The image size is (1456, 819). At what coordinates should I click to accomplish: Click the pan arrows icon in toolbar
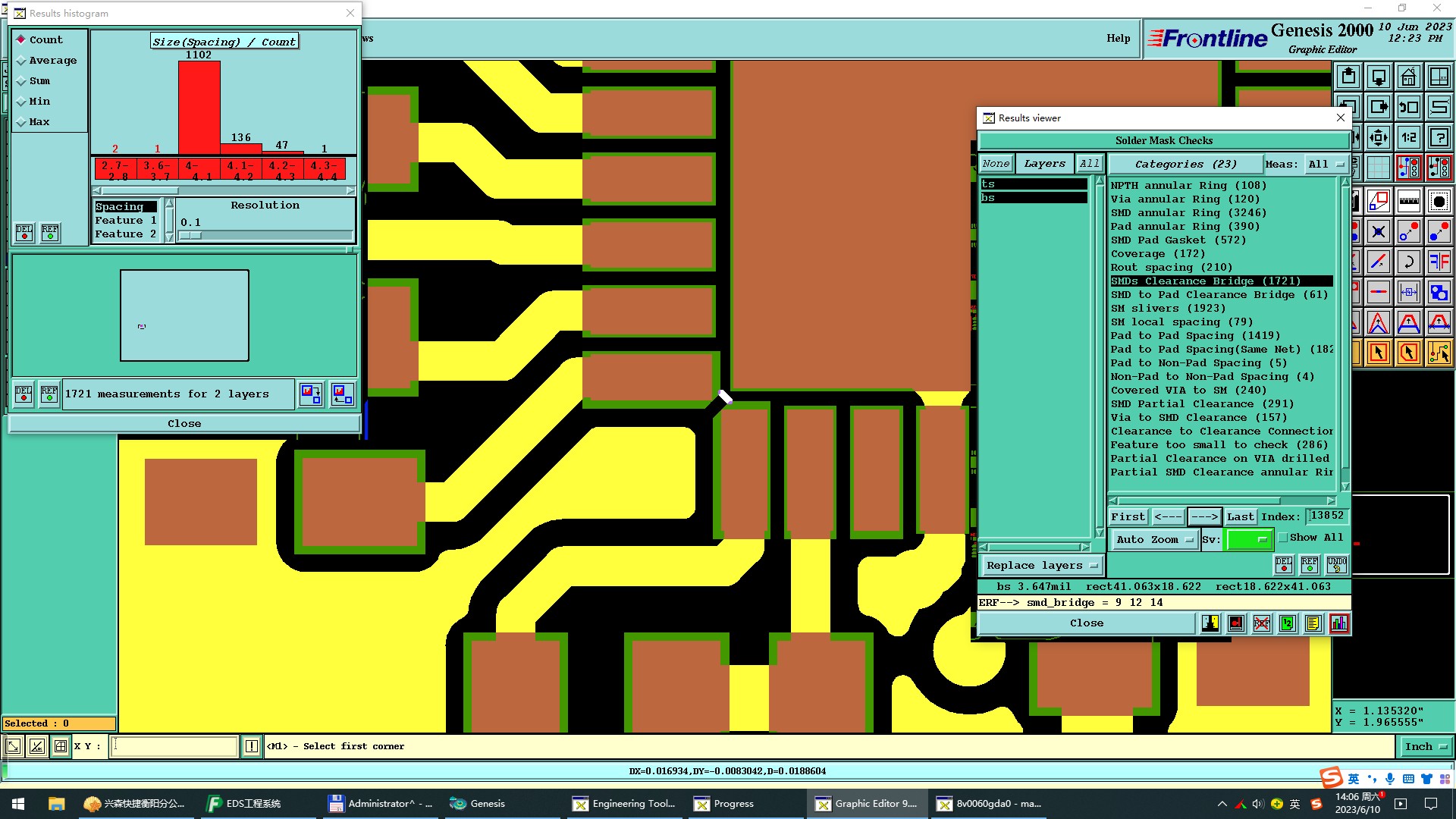click(1378, 138)
